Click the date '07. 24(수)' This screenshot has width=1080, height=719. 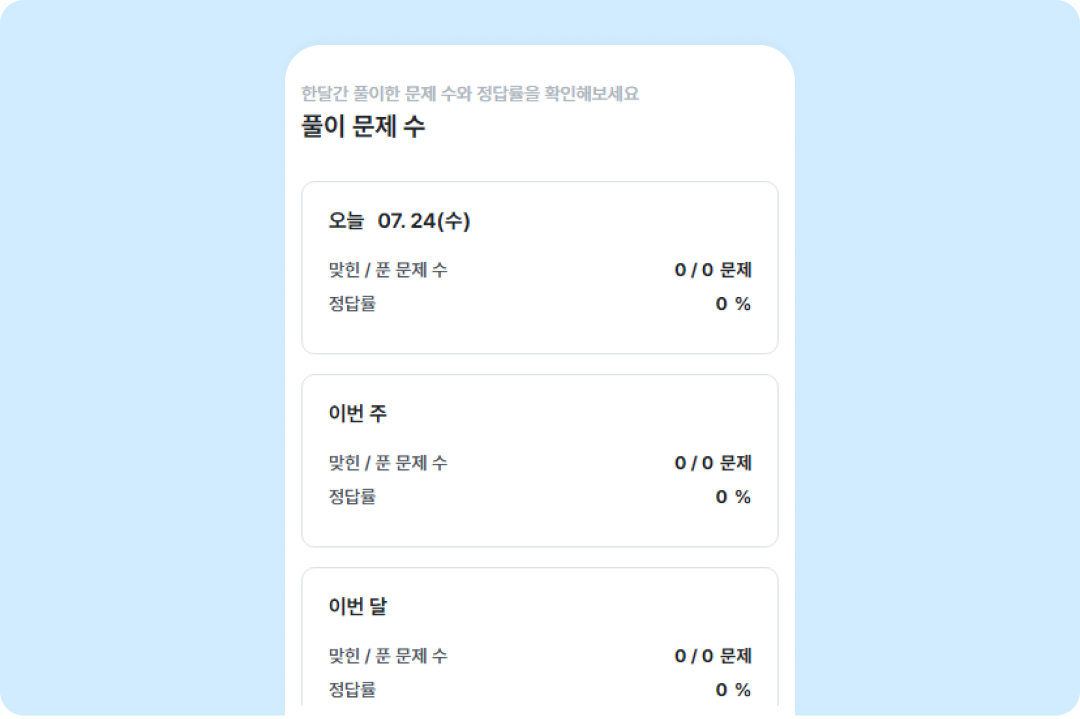[x=424, y=221]
